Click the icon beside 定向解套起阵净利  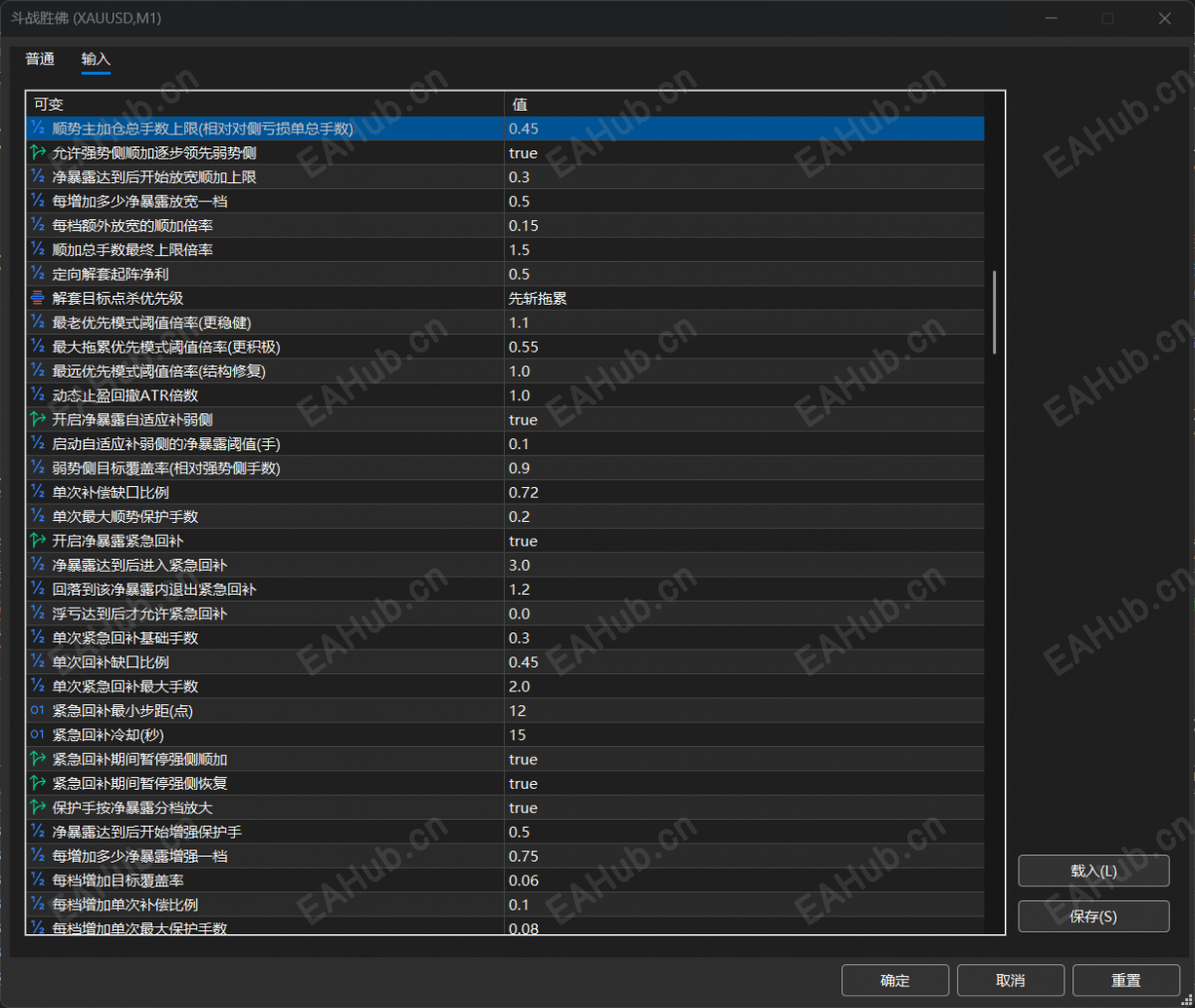(x=38, y=274)
